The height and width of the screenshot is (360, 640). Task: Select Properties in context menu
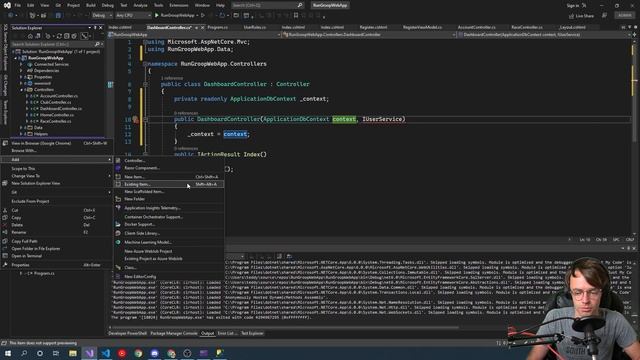click(x=56, y=265)
